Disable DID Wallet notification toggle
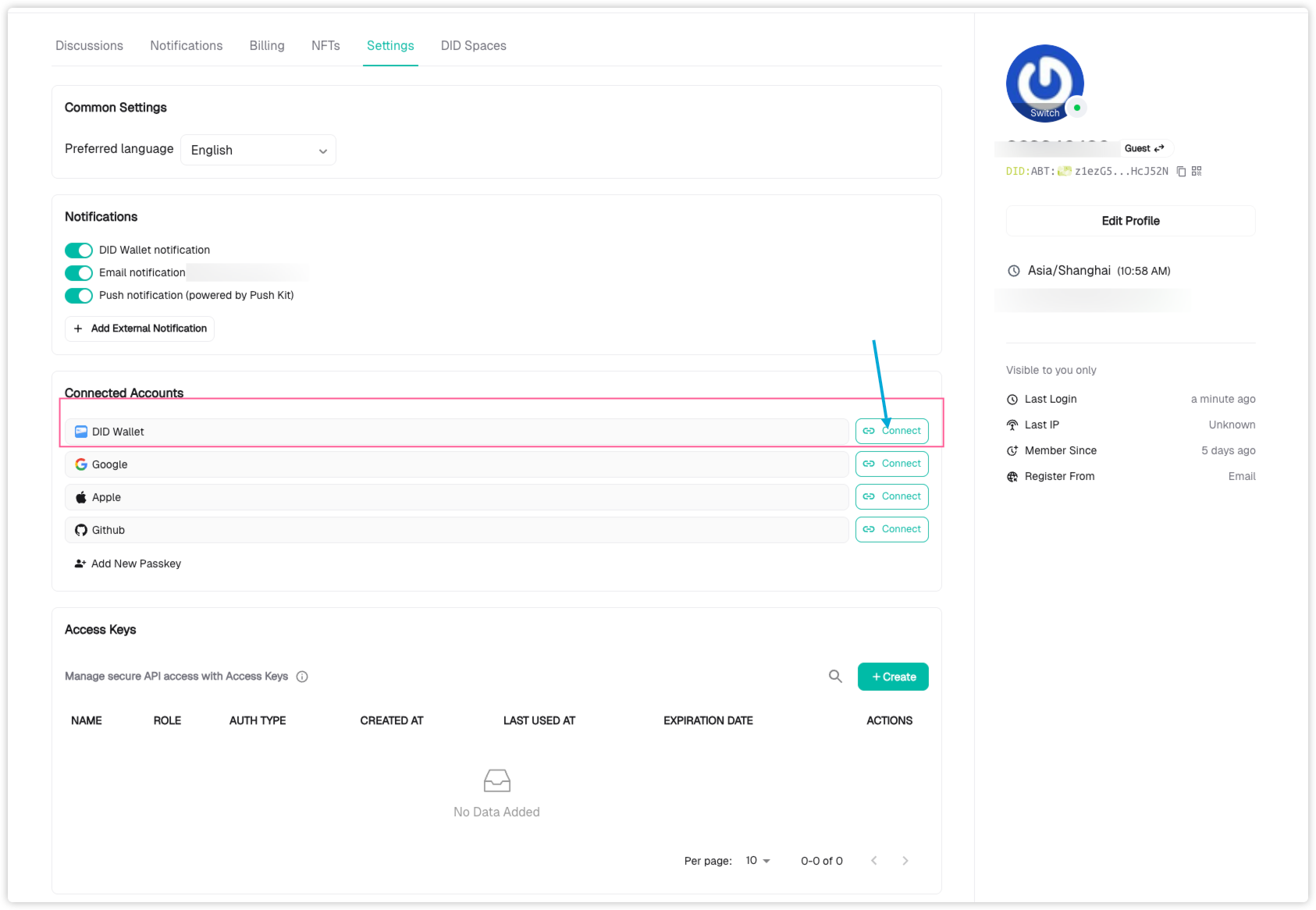This screenshot has width=1316, height=910. click(x=79, y=251)
